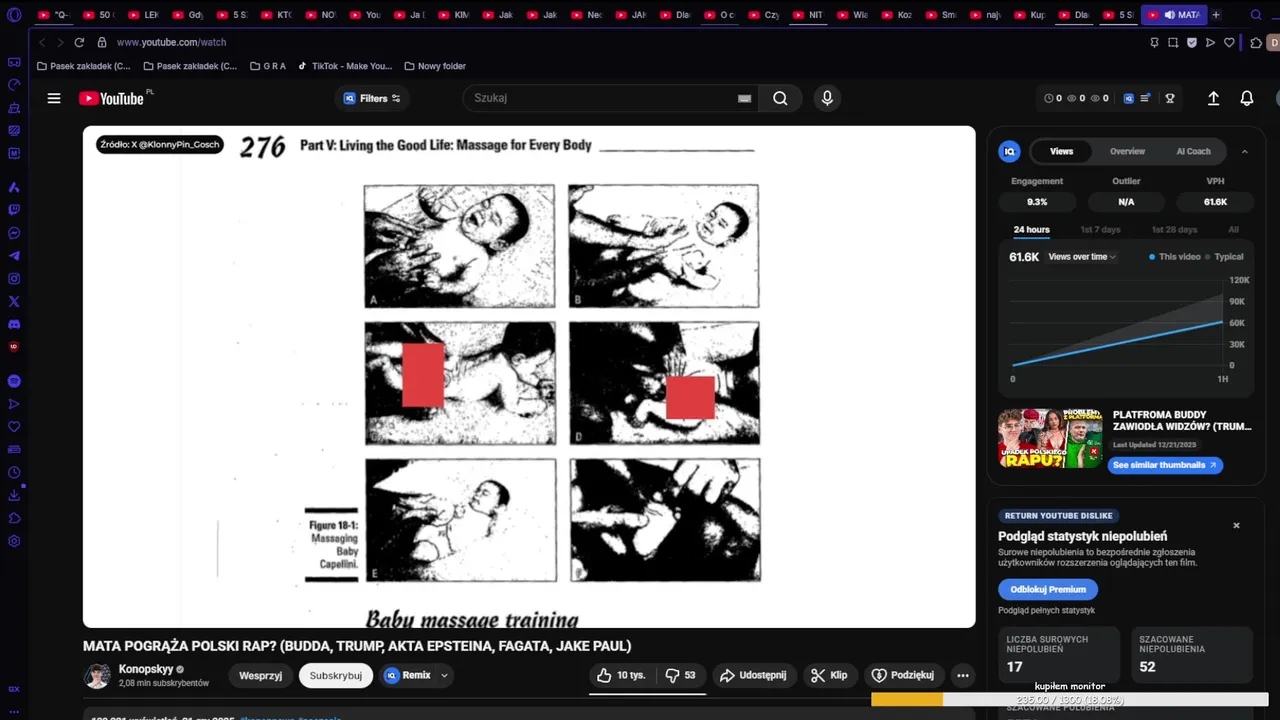This screenshot has width=1280, height=720.
Task: Open Views over time dropdown
Action: 1082,257
